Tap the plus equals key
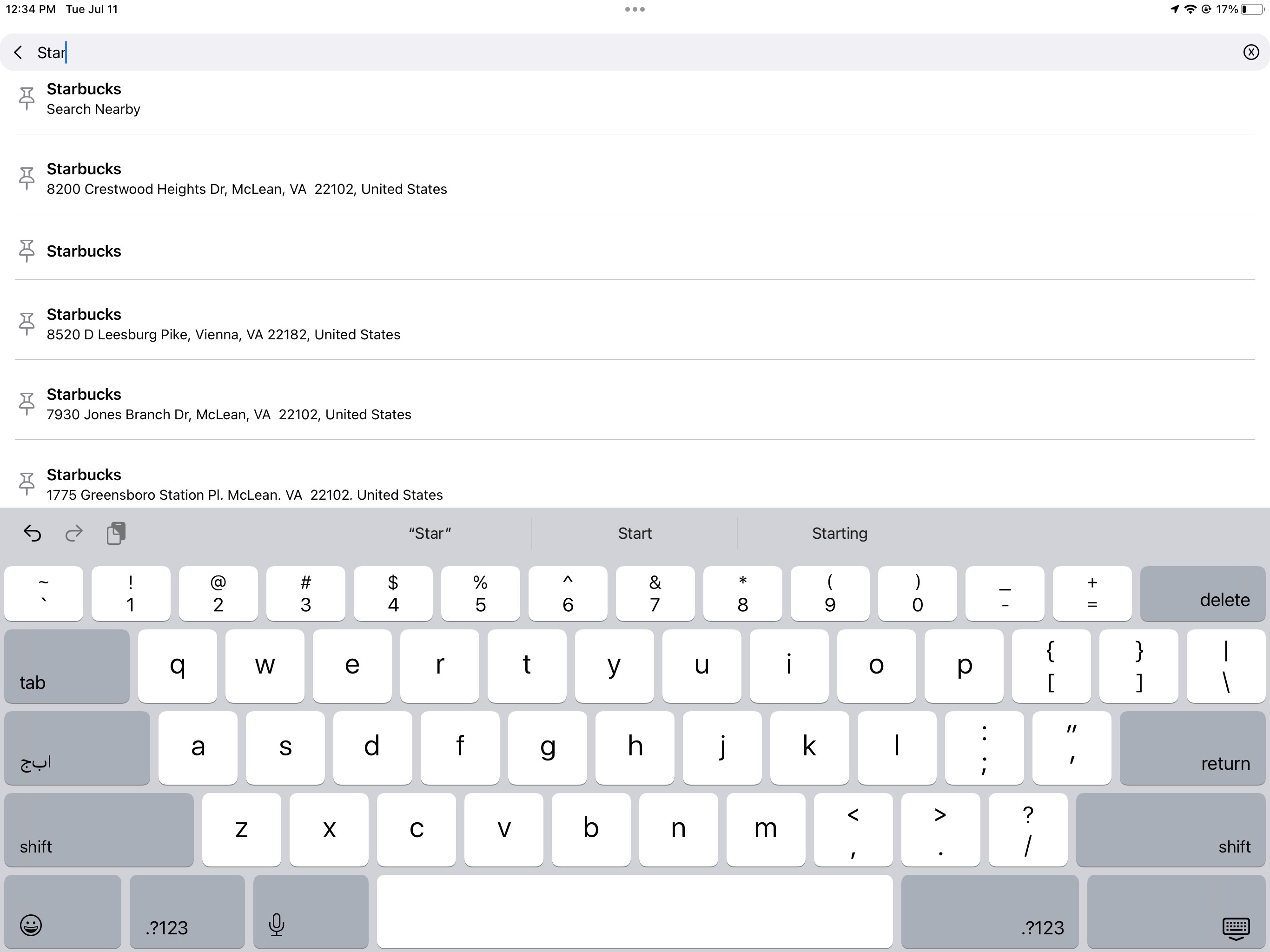Image resolution: width=1270 pixels, height=952 pixels. pos(1092,594)
